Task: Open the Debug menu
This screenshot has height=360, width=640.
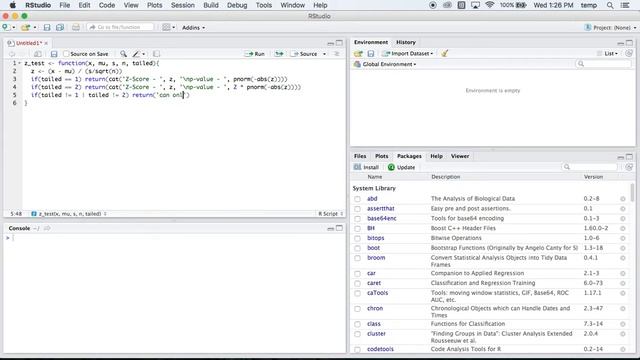Action: click(x=237, y=5)
